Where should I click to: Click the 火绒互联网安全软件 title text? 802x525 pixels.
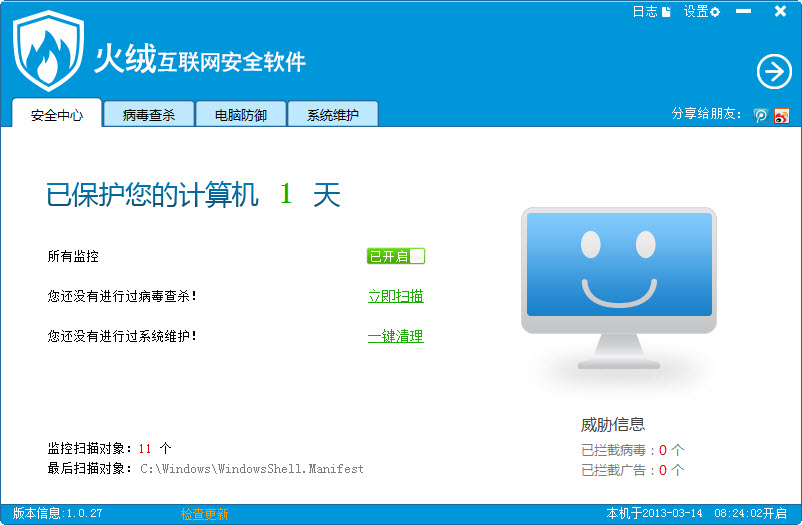tap(200, 58)
